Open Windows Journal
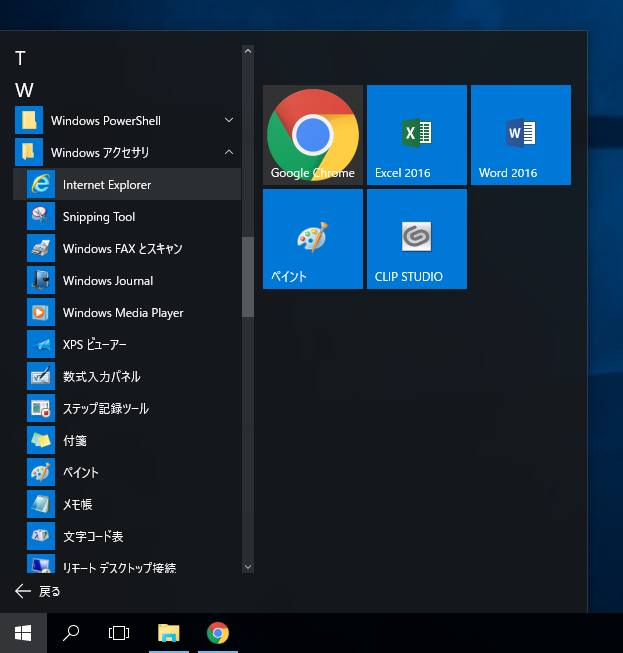623x653 pixels. pos(108,281)
